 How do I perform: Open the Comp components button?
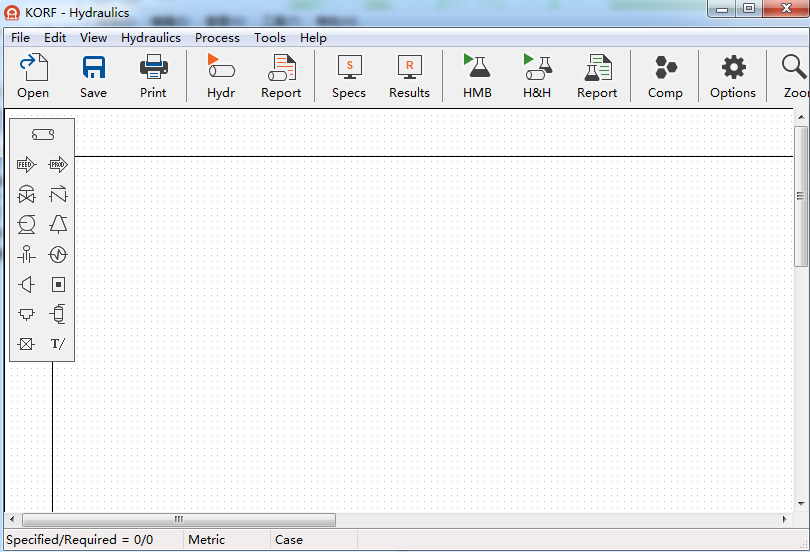pyautogui.click(x=665, y=77)
